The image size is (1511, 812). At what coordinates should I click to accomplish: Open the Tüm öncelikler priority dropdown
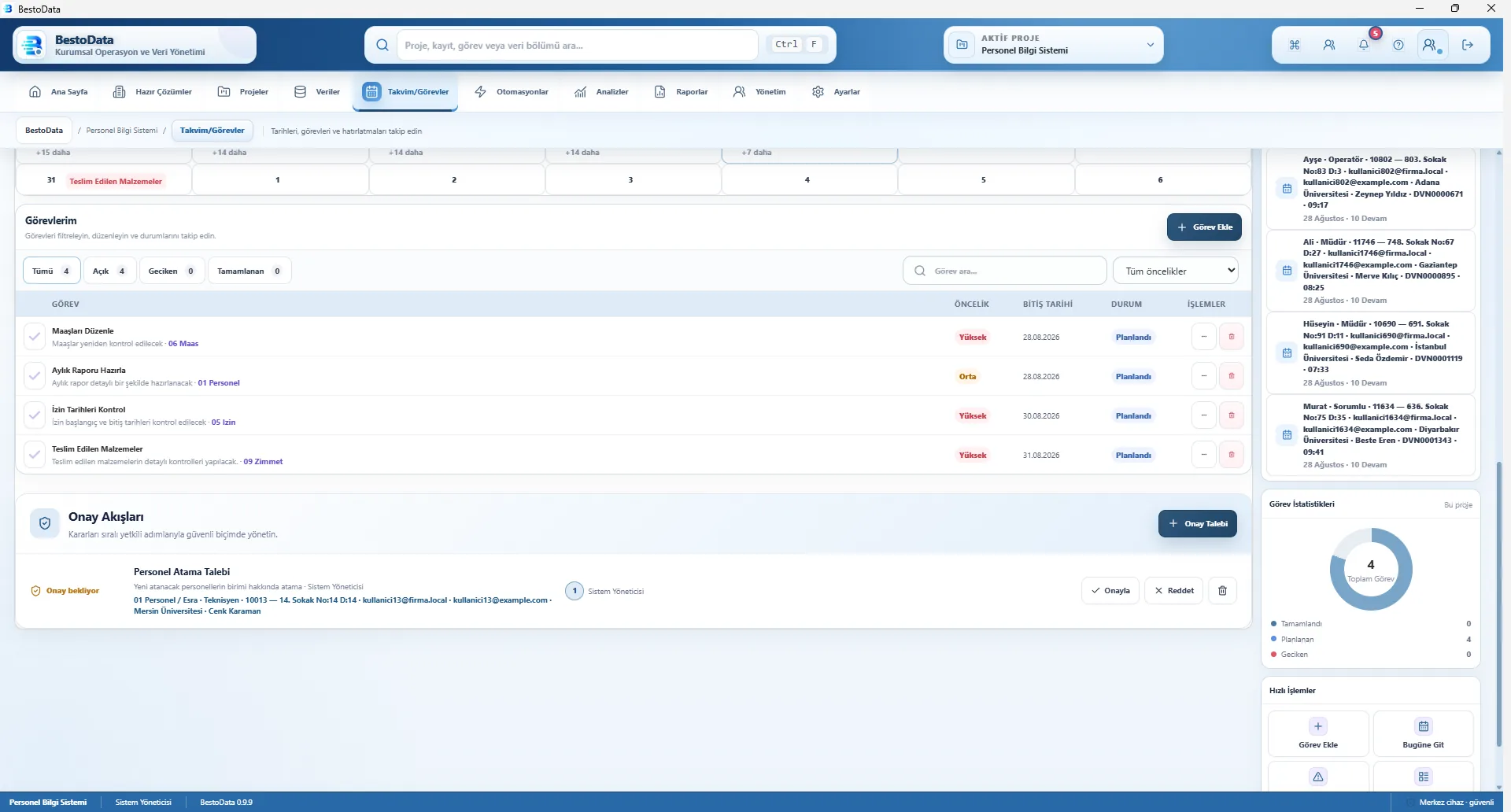coord(1176,271)
